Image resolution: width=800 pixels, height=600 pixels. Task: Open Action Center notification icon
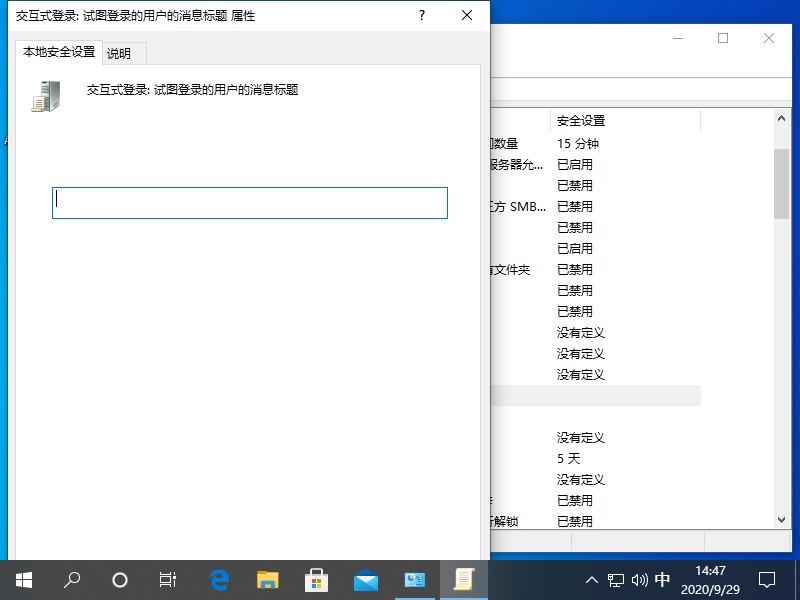pos(766,580)
